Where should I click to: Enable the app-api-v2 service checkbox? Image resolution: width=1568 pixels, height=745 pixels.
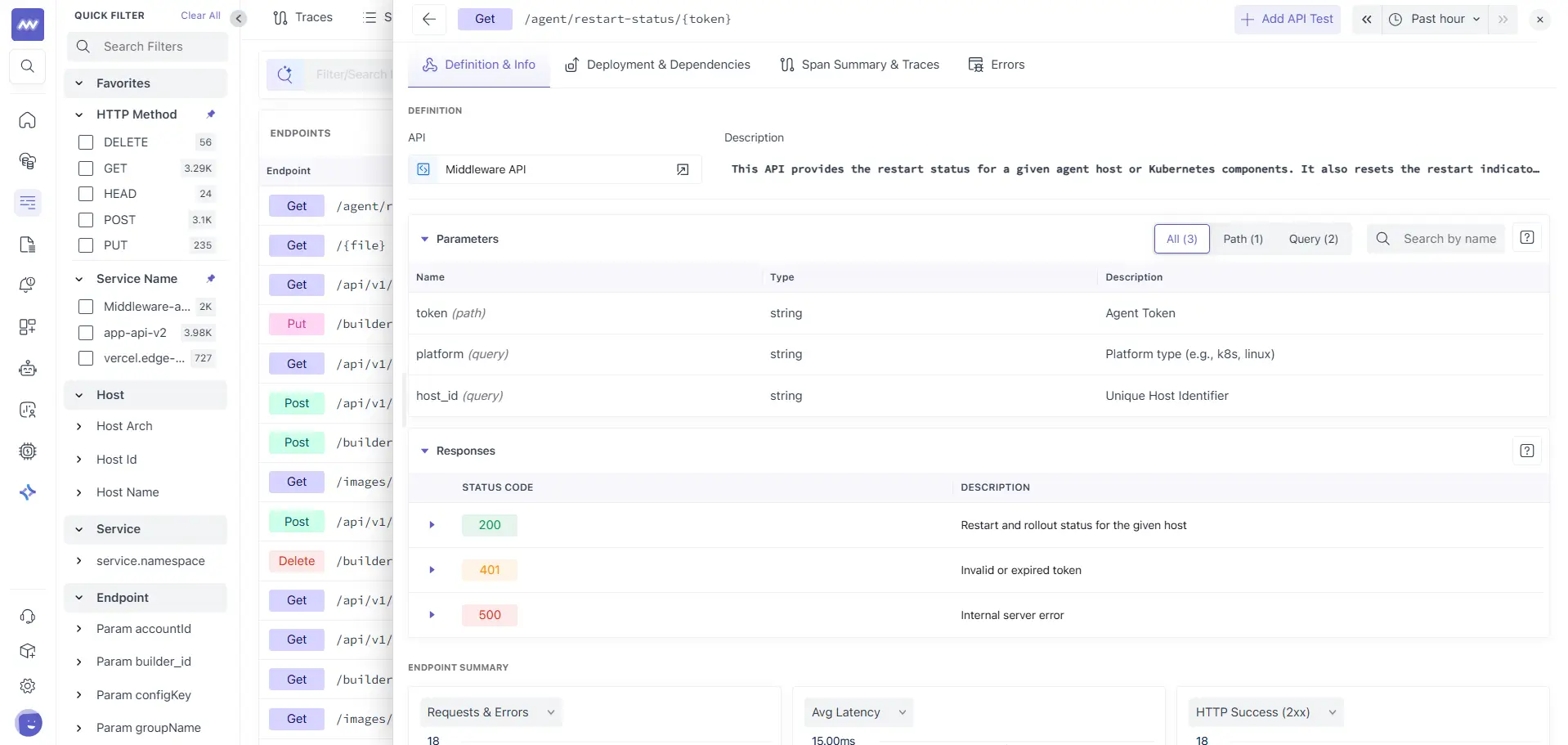point(86,333)
